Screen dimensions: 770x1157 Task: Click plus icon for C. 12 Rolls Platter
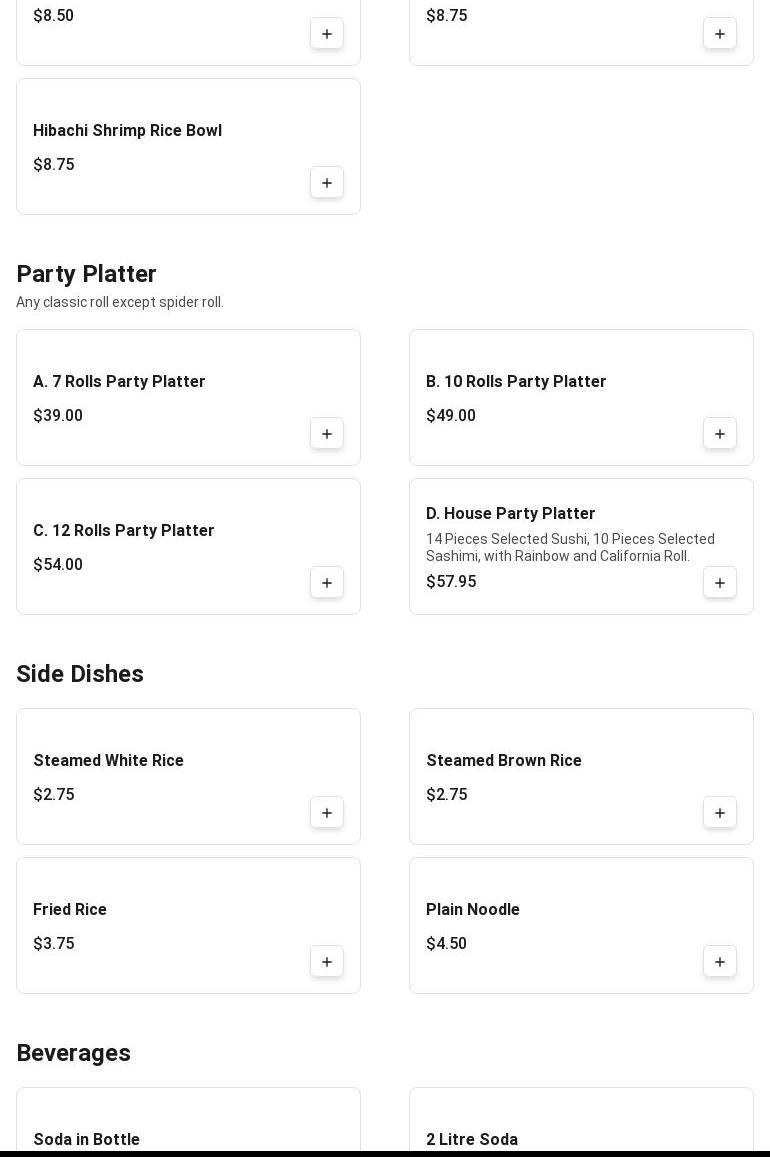pos(327,583)
